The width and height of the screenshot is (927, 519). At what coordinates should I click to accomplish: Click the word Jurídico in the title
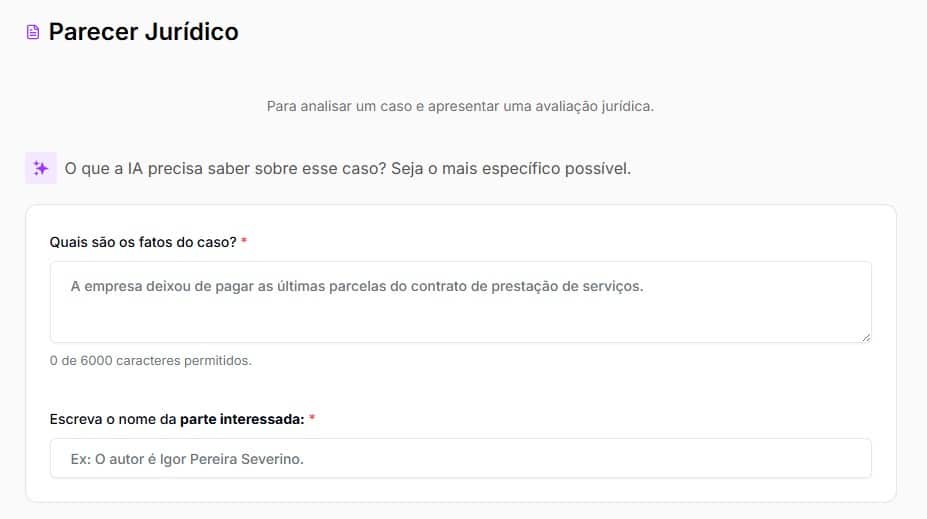tap(192, 32)
